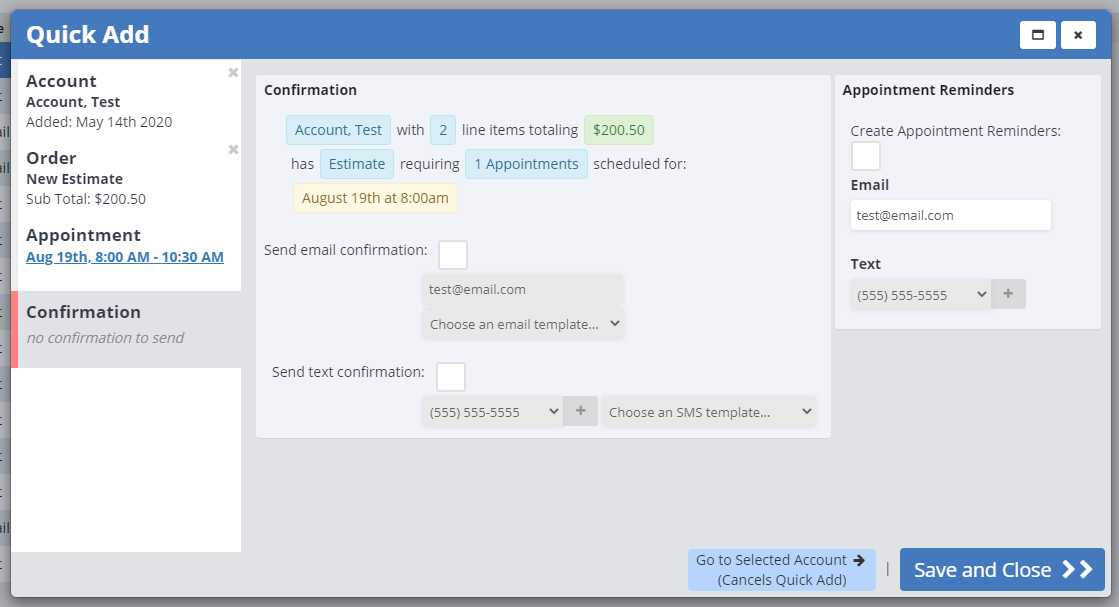
Task: Click plus icon beside reminder Text phone
Action: [x=1008, y=294]
